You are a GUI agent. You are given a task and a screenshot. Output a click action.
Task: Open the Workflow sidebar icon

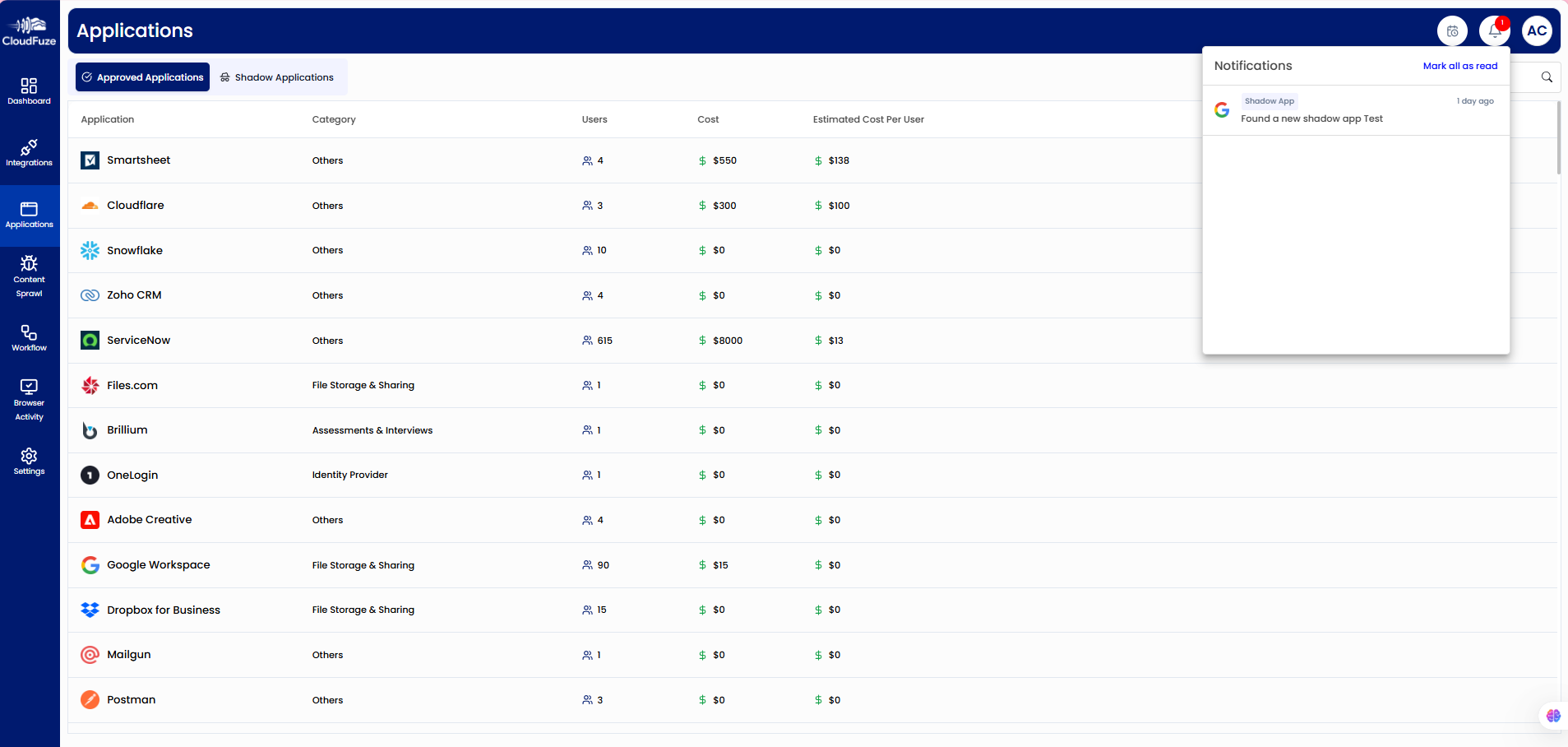(x=29, y=337)
